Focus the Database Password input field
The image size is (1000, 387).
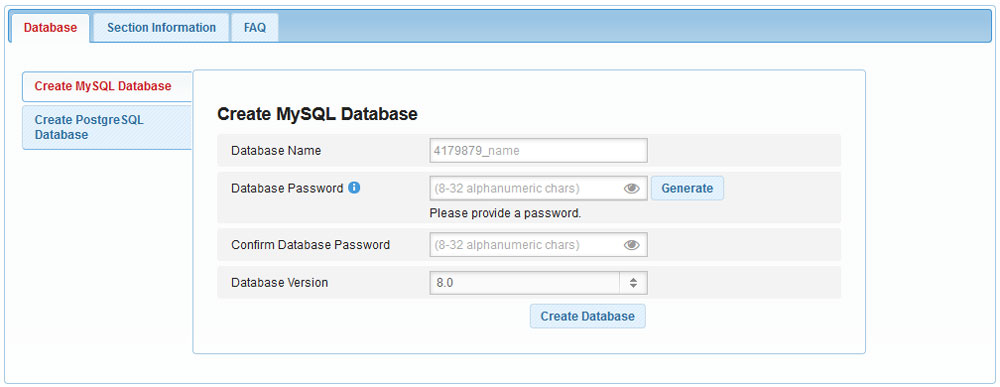pos(538,189)
